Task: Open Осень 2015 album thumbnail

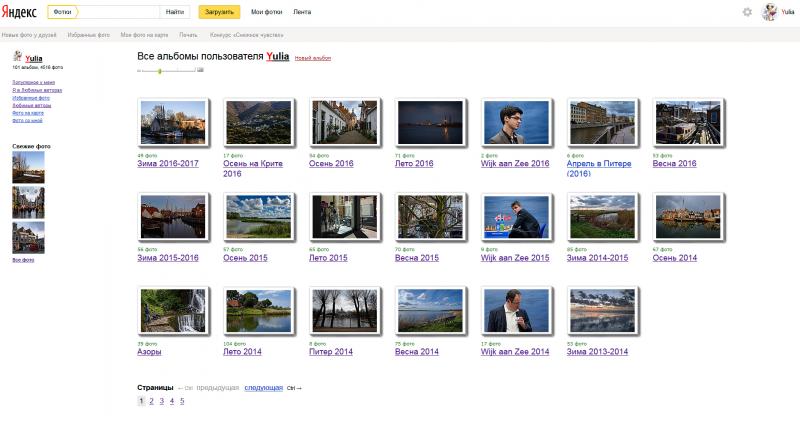Action: [259, 217]
